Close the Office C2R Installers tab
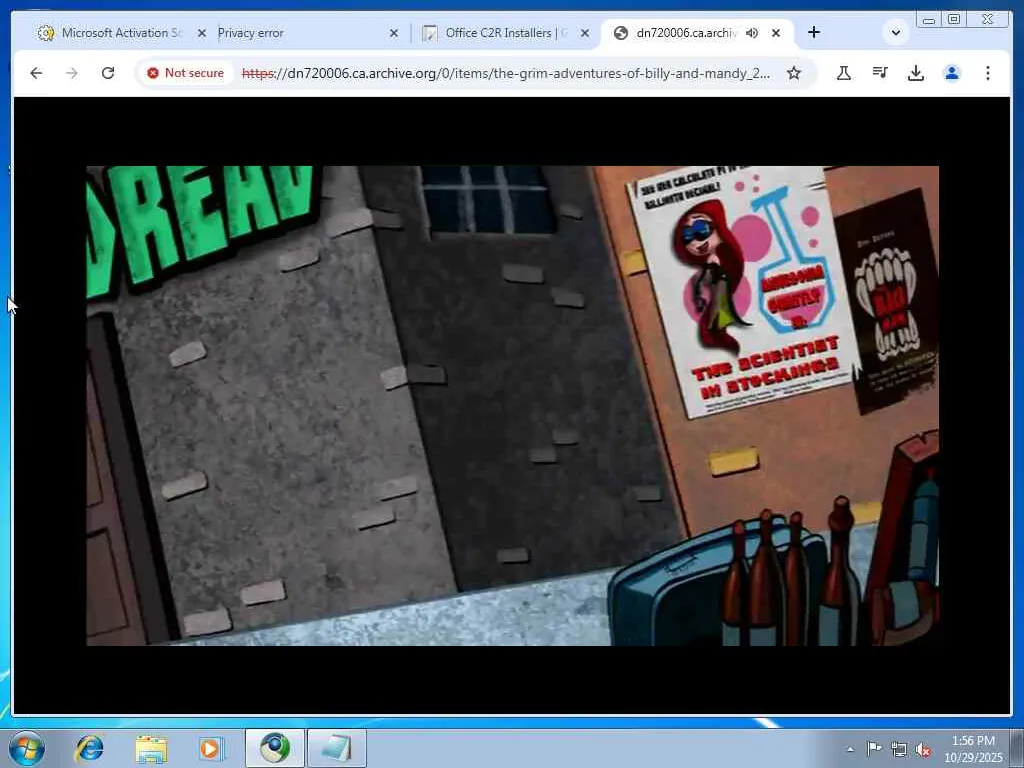 pos(585,33)
